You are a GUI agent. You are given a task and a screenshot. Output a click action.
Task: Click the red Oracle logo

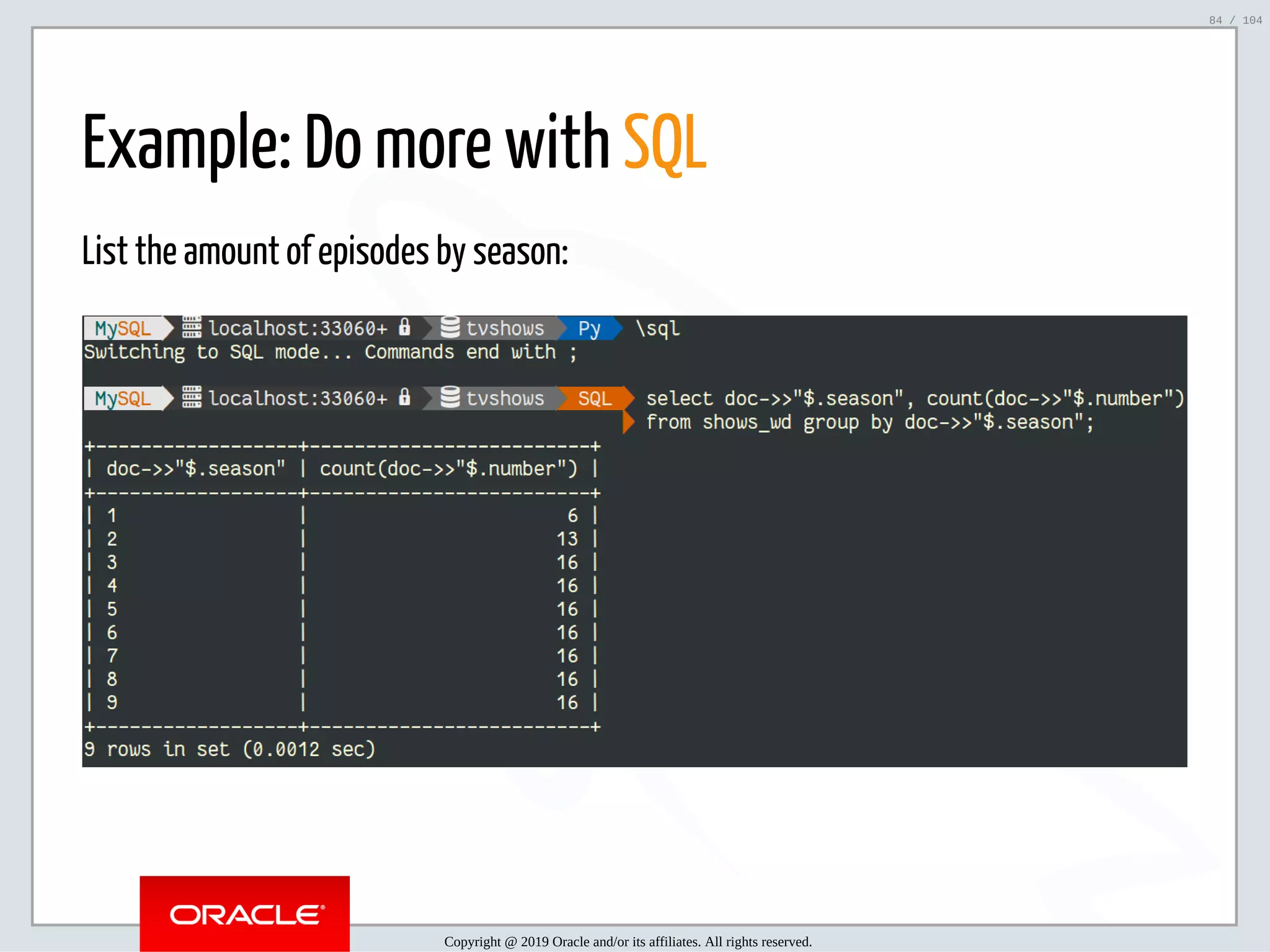pyautogui.click(x=245, y=914)
